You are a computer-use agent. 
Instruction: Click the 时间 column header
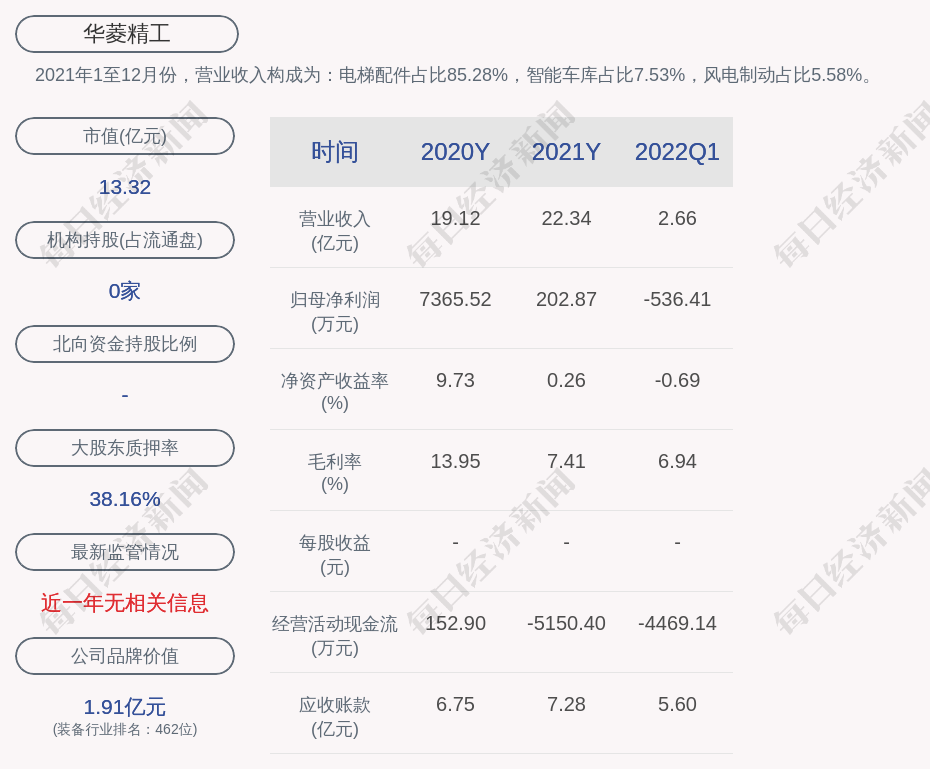tap(335, 152)
